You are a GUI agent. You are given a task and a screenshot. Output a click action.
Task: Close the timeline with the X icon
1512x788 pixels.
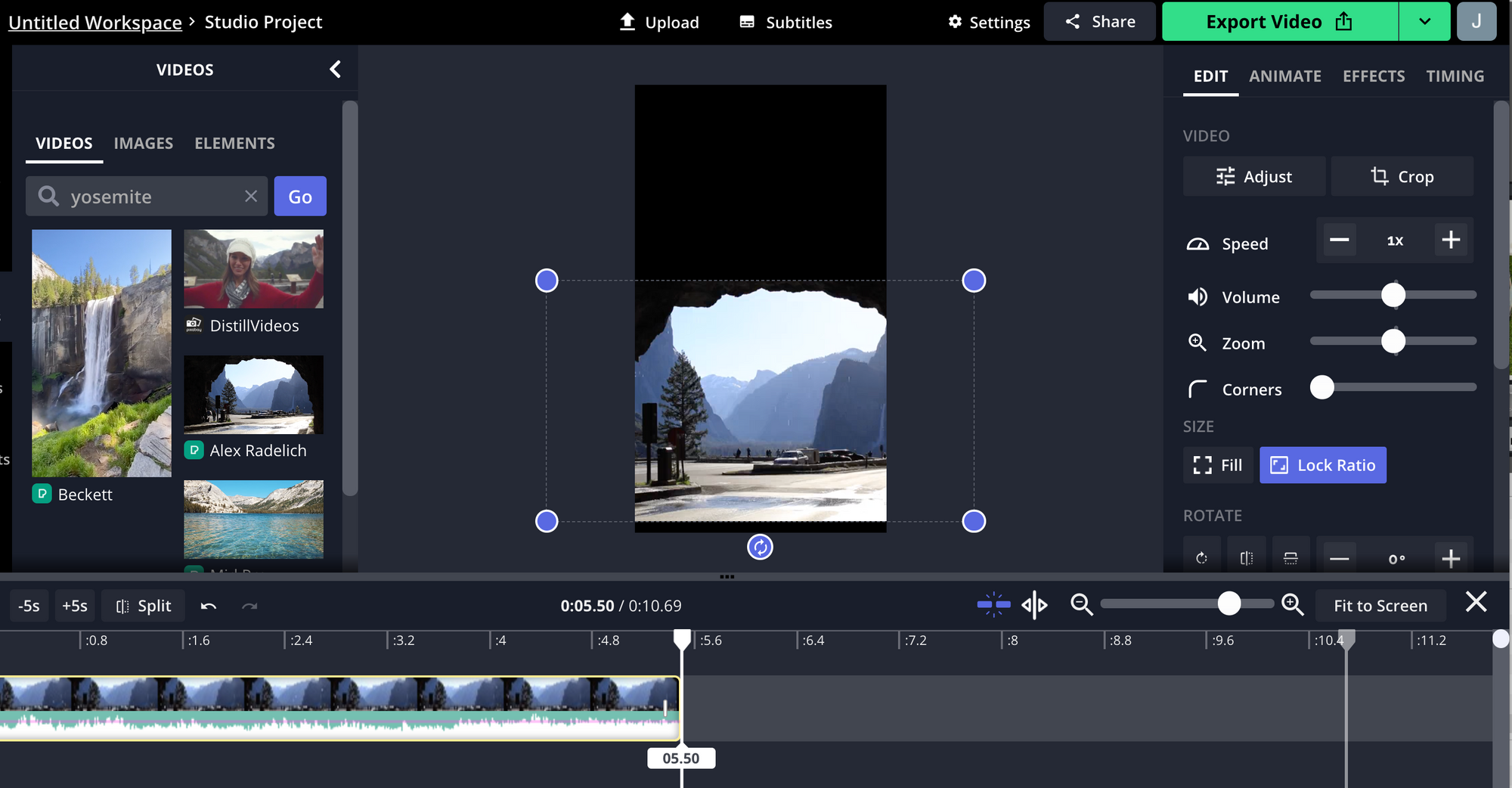point(1476,603)
